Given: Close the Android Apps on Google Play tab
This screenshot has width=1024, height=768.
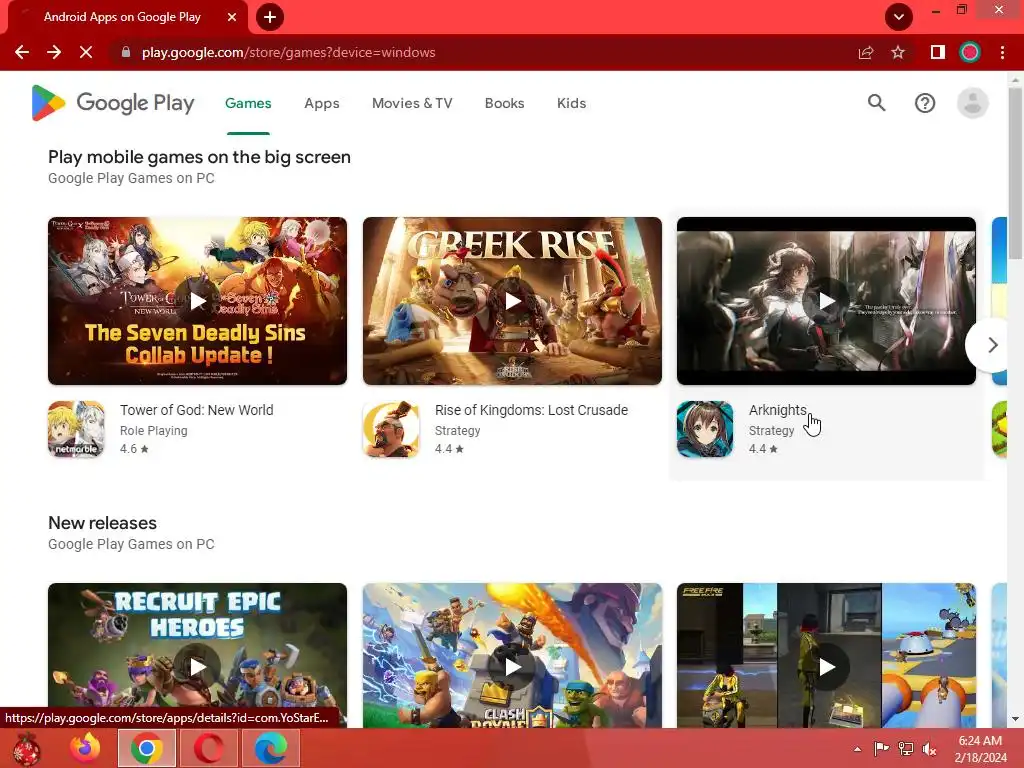Looking at the screenshot, I should pos(232,17).
